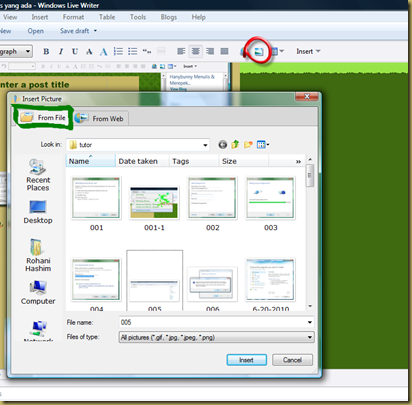Expand the table tool dropdown arrow
This screenshot has width=412, height=405.
tap(282, 51)
